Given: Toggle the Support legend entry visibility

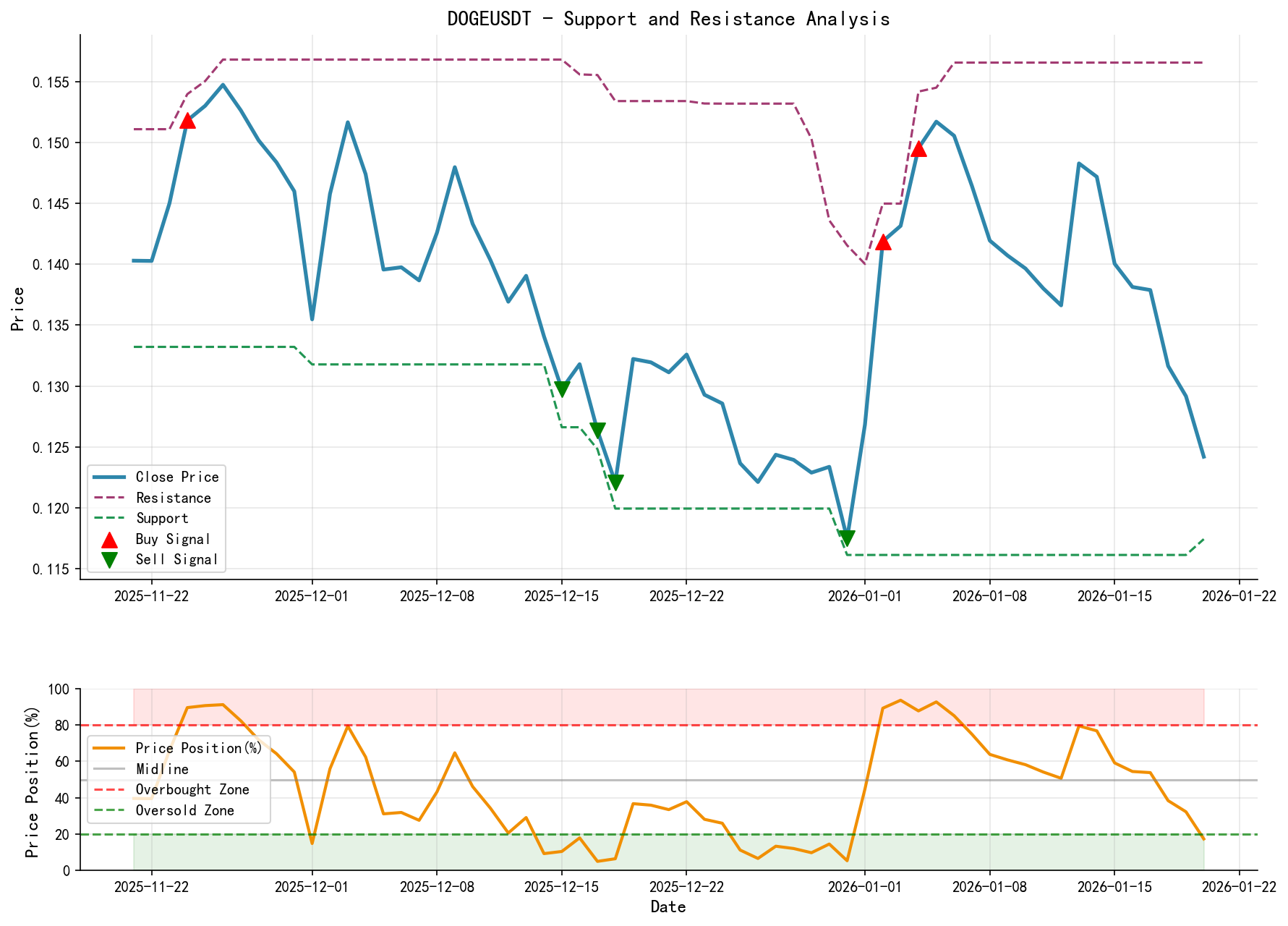Looking at the screenshot, I should click(162, 518).
